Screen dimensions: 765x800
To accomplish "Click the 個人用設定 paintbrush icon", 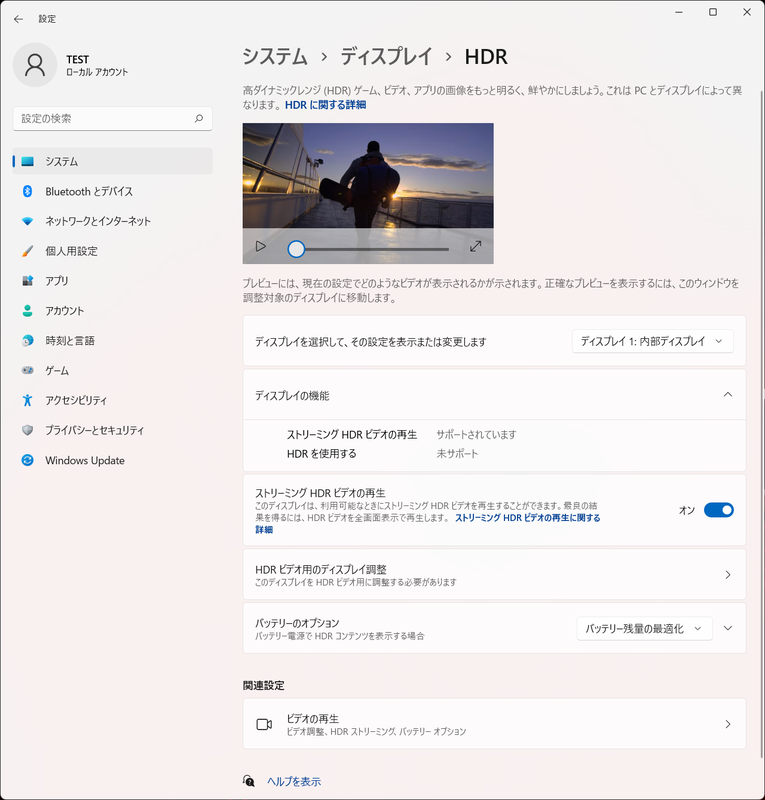I will tap(28, 251).
